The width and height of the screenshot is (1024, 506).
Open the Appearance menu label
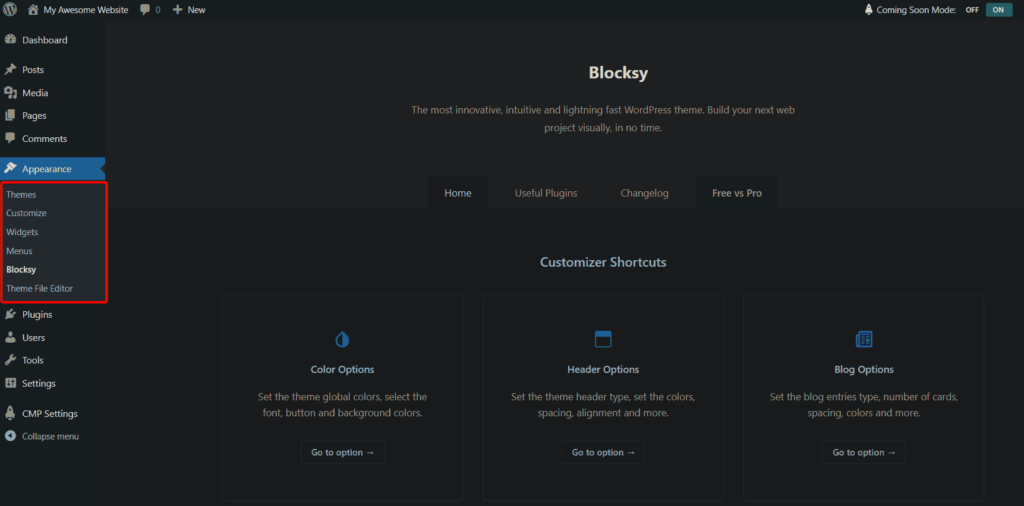(x=47, y=168)
